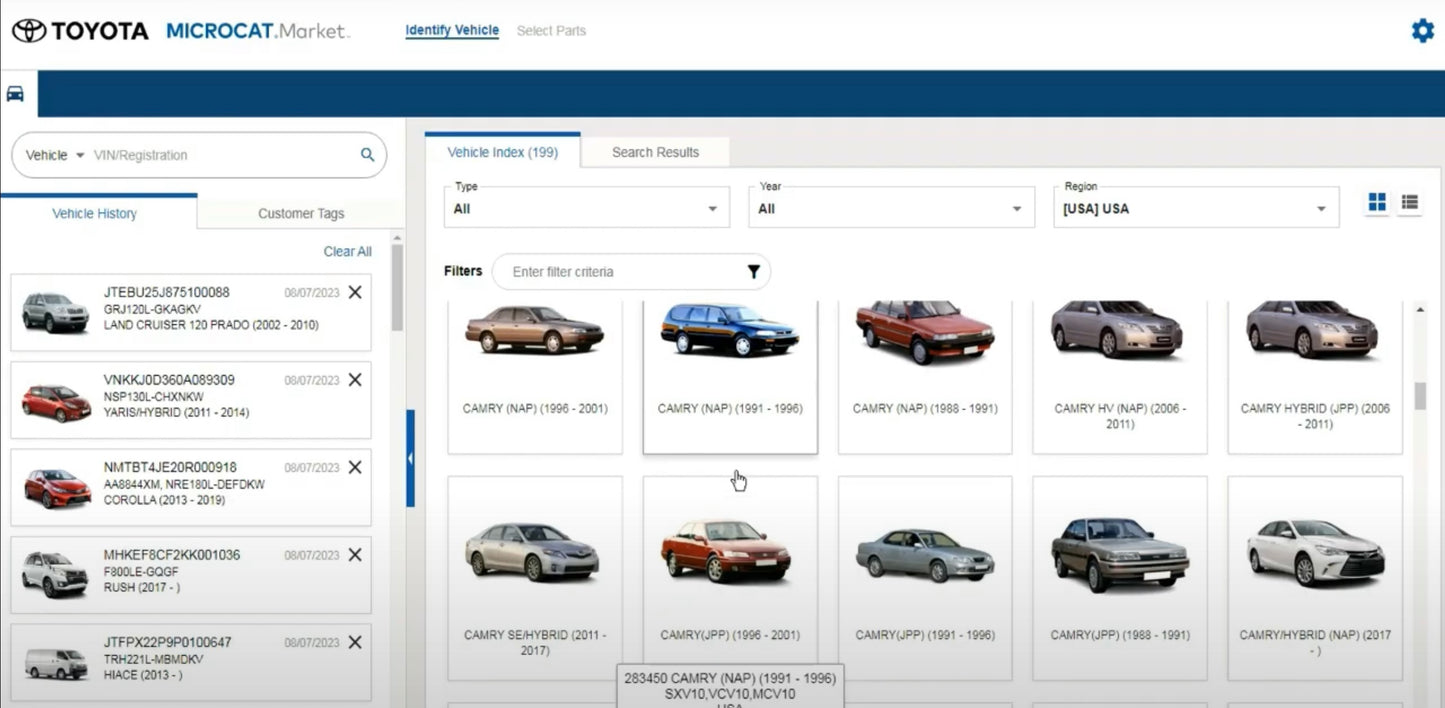Open the Customer Tags tab
Image resolution: width=1445 pixels, height=708 pixels.
pos(301,213)
